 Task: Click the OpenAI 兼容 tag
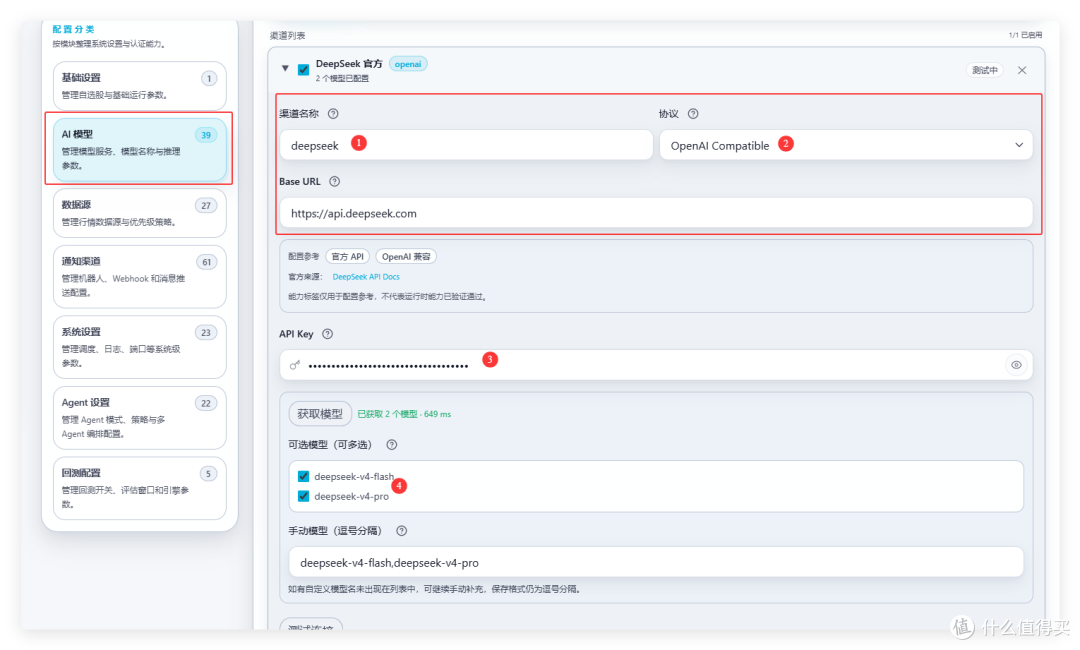(406, 257)
